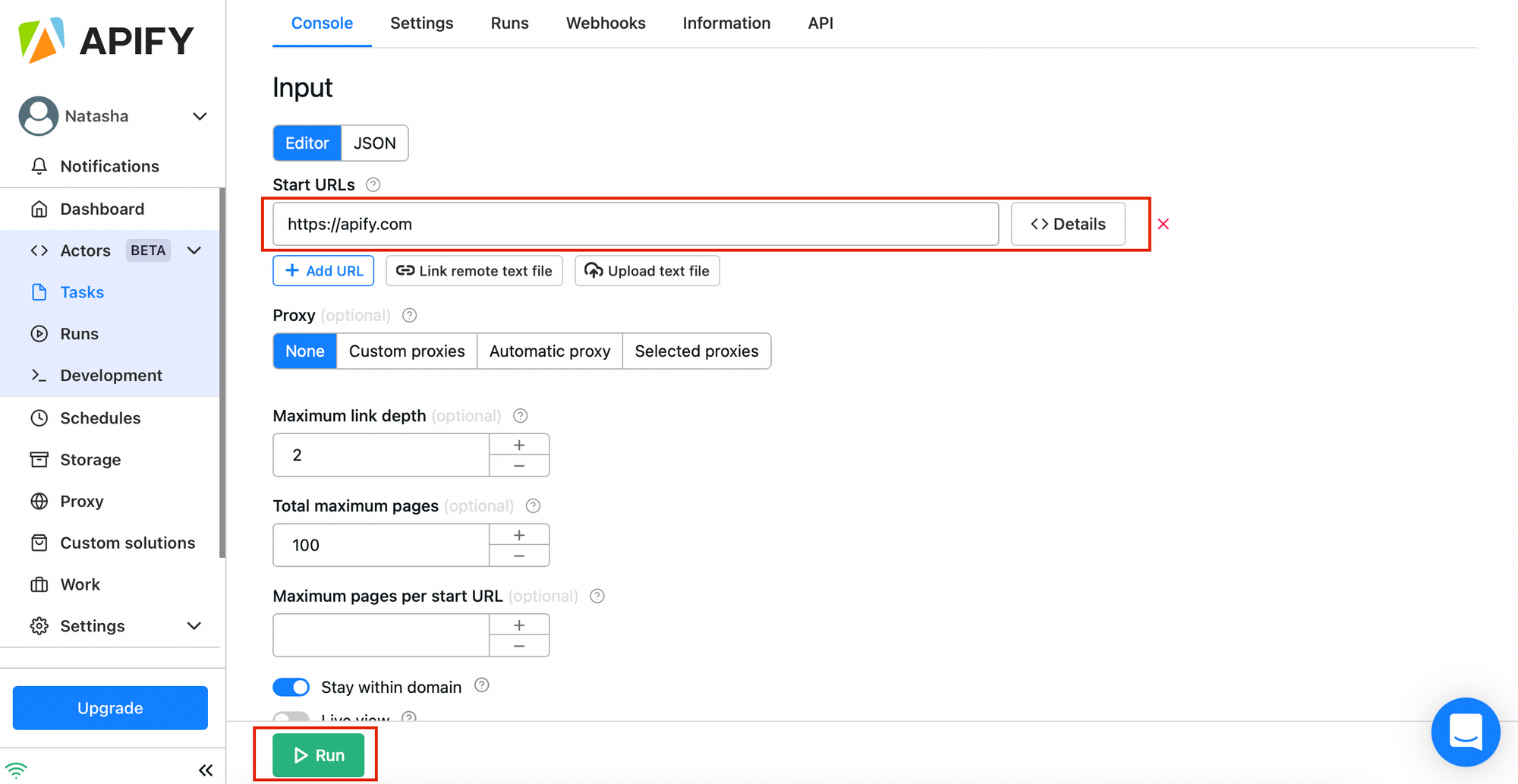The image size is (1518, 784).
Task: Switch to the API tab
Action: click(x=820, y=24)
